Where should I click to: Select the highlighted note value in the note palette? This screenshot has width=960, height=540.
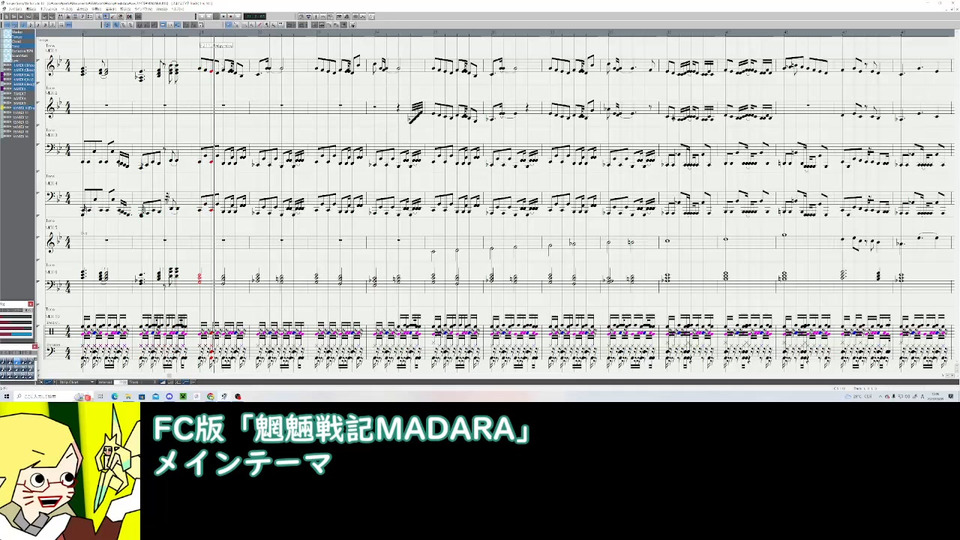pyautogui.click(x=17, y=361)
